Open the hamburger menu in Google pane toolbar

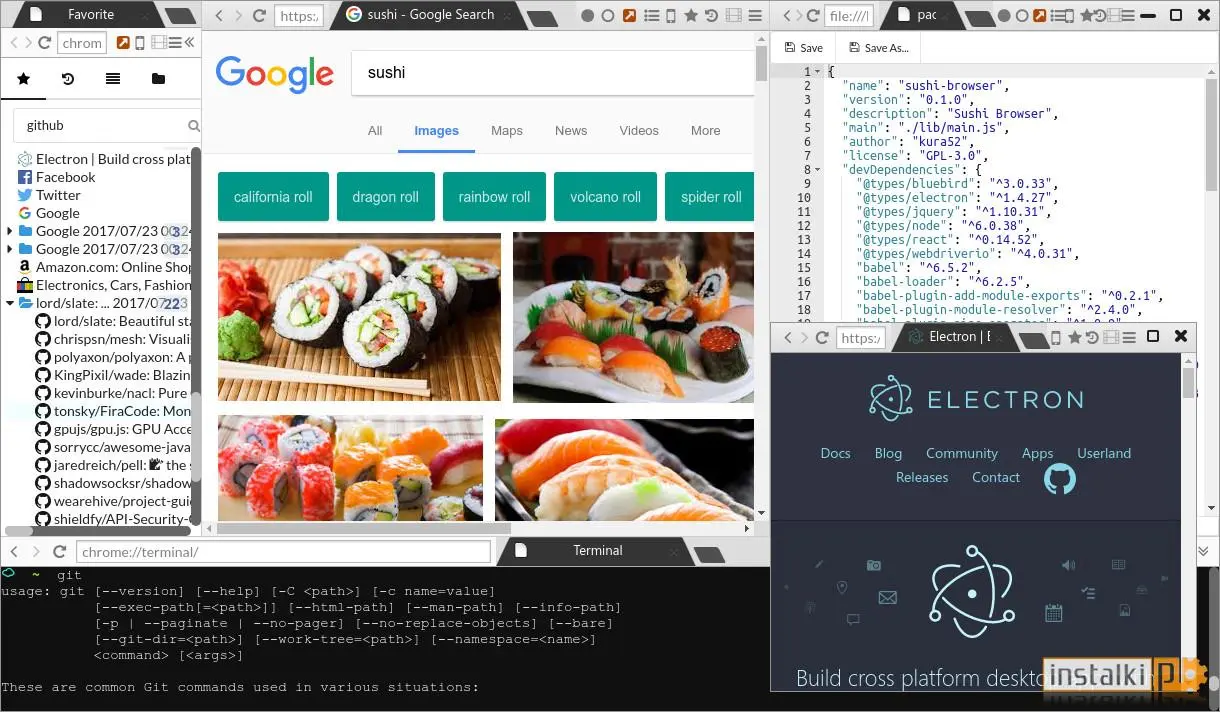[756, 16]
